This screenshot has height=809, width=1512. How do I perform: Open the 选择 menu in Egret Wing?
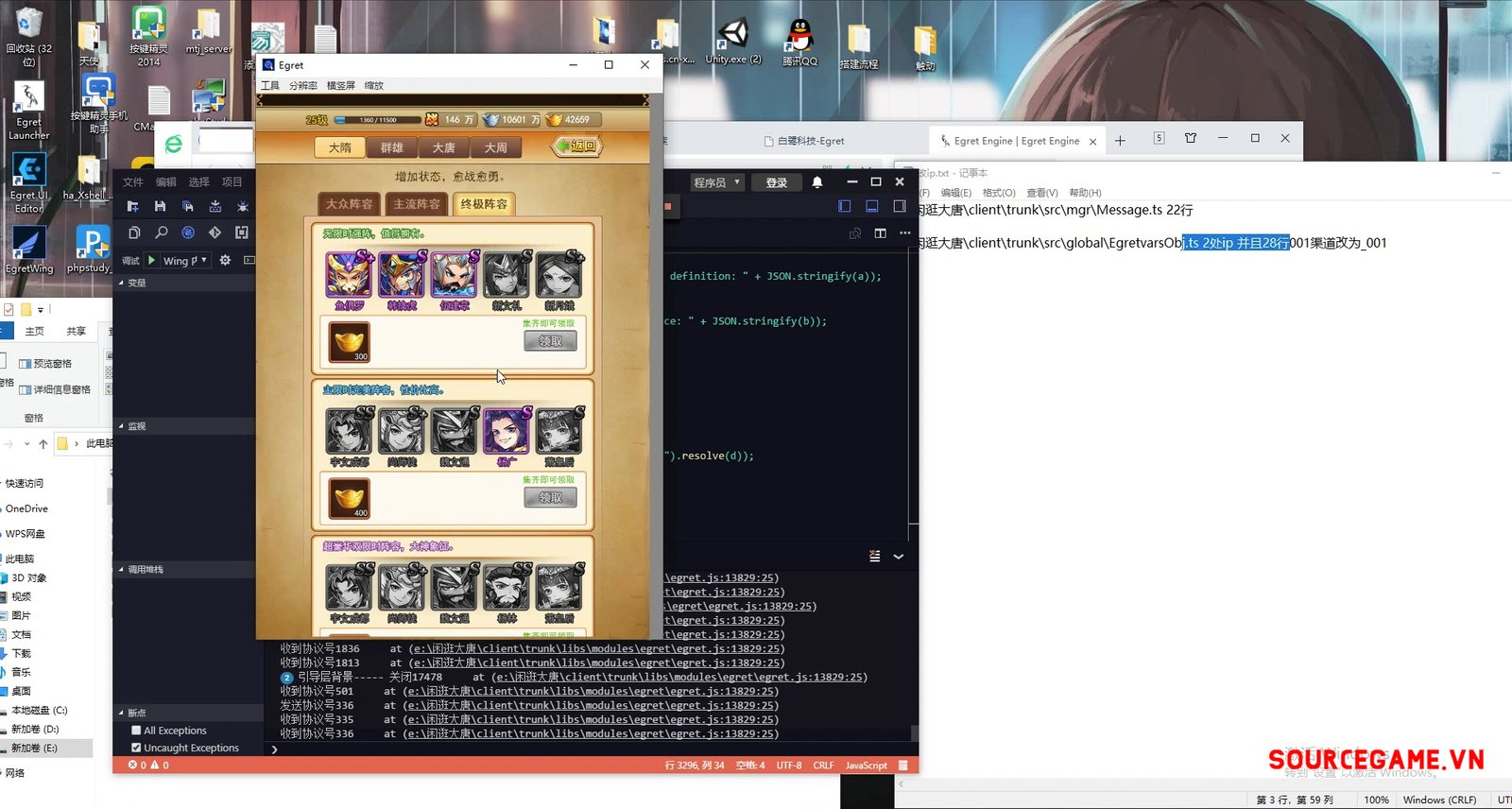[x=198, y=182]
